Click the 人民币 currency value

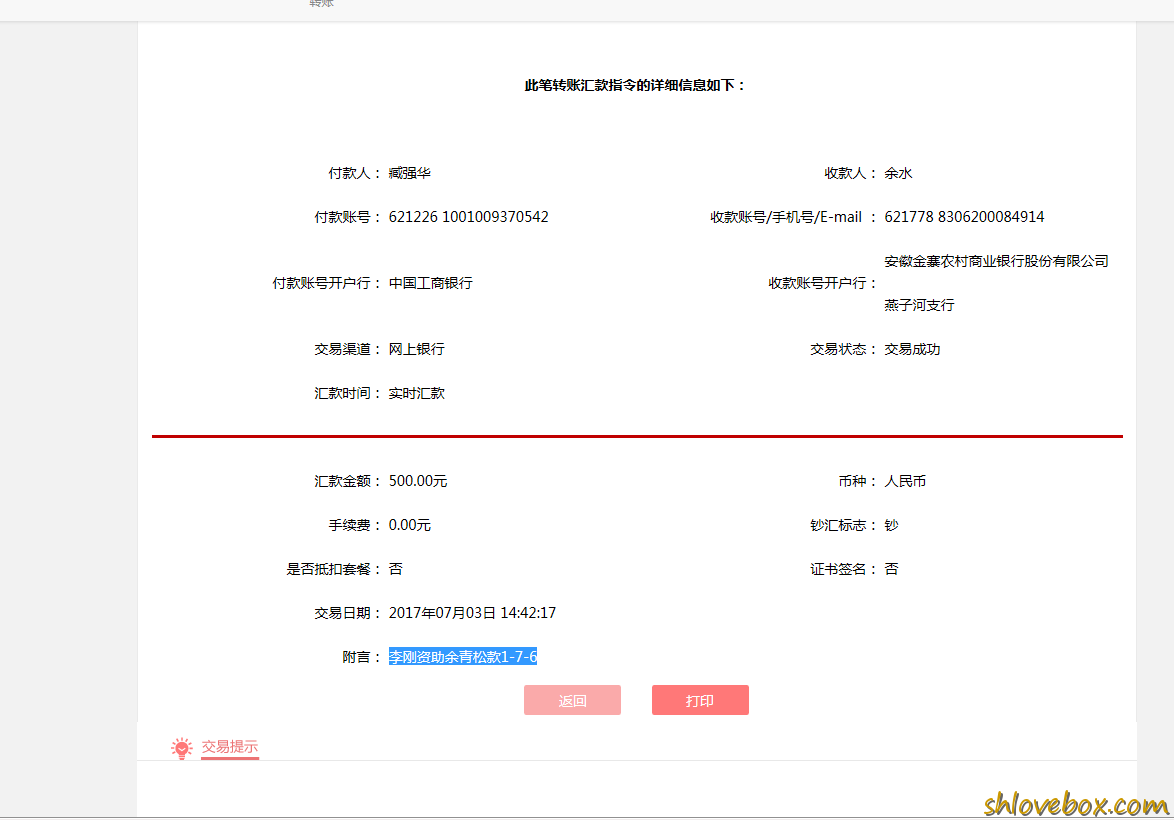click(905, 481)
